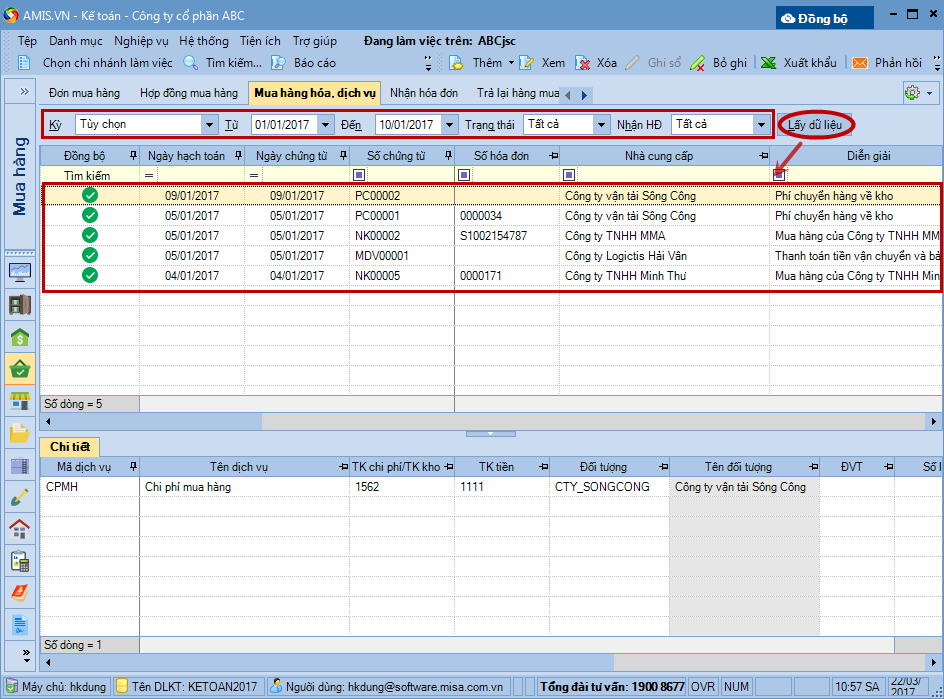This screenshot has width=944, height=699.
Task: Click Xuất khẩu Excel export icon
Action: click(x=768, y=63)
